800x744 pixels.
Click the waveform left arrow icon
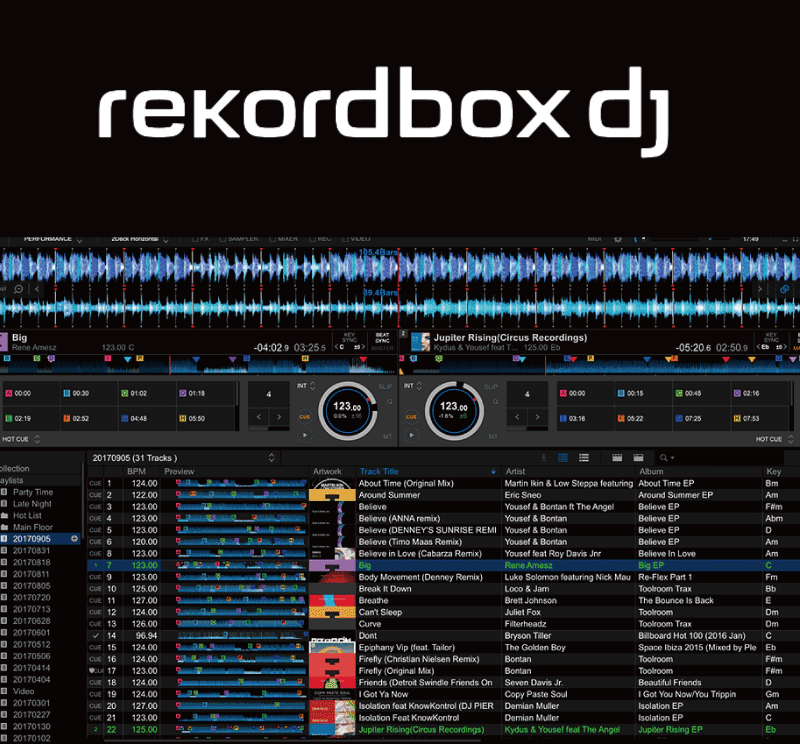[37, 289]
